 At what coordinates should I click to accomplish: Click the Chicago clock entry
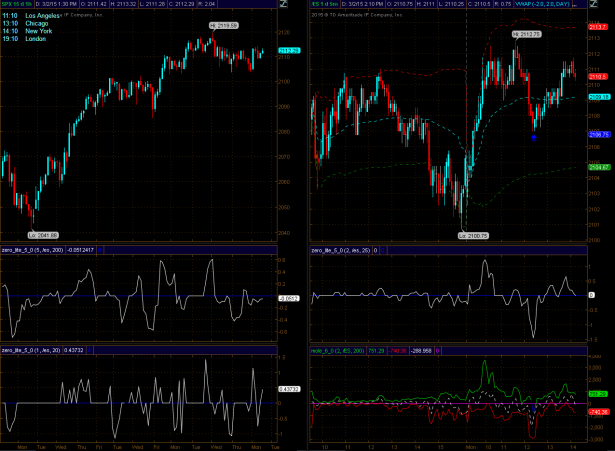pyautogui.click(x=25, y=24)
